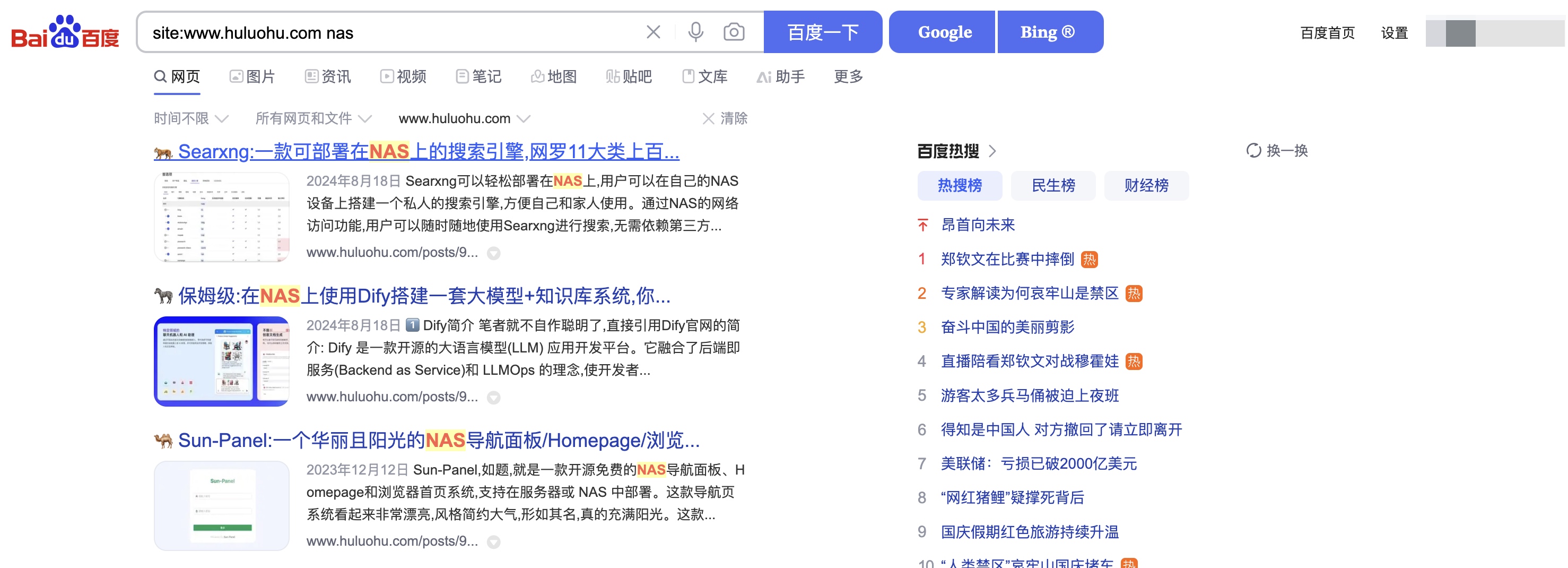Open the 设置 link

point(1394,33)
